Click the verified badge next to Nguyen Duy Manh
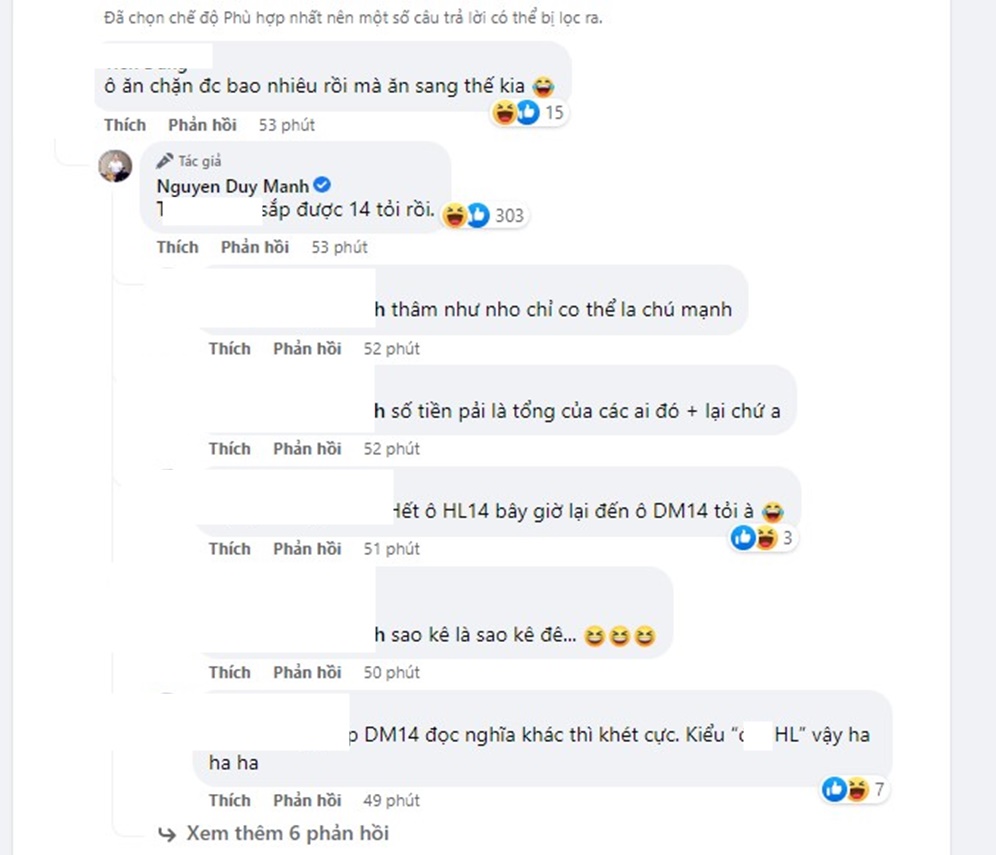996x855 pixels. [x=322, y=185]
